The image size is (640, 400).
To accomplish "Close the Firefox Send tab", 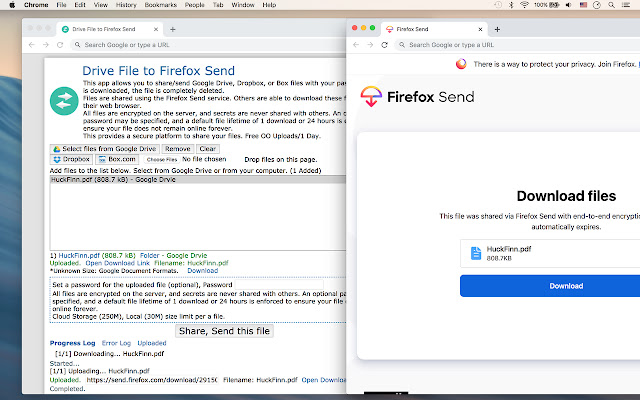I will (480, 29).
